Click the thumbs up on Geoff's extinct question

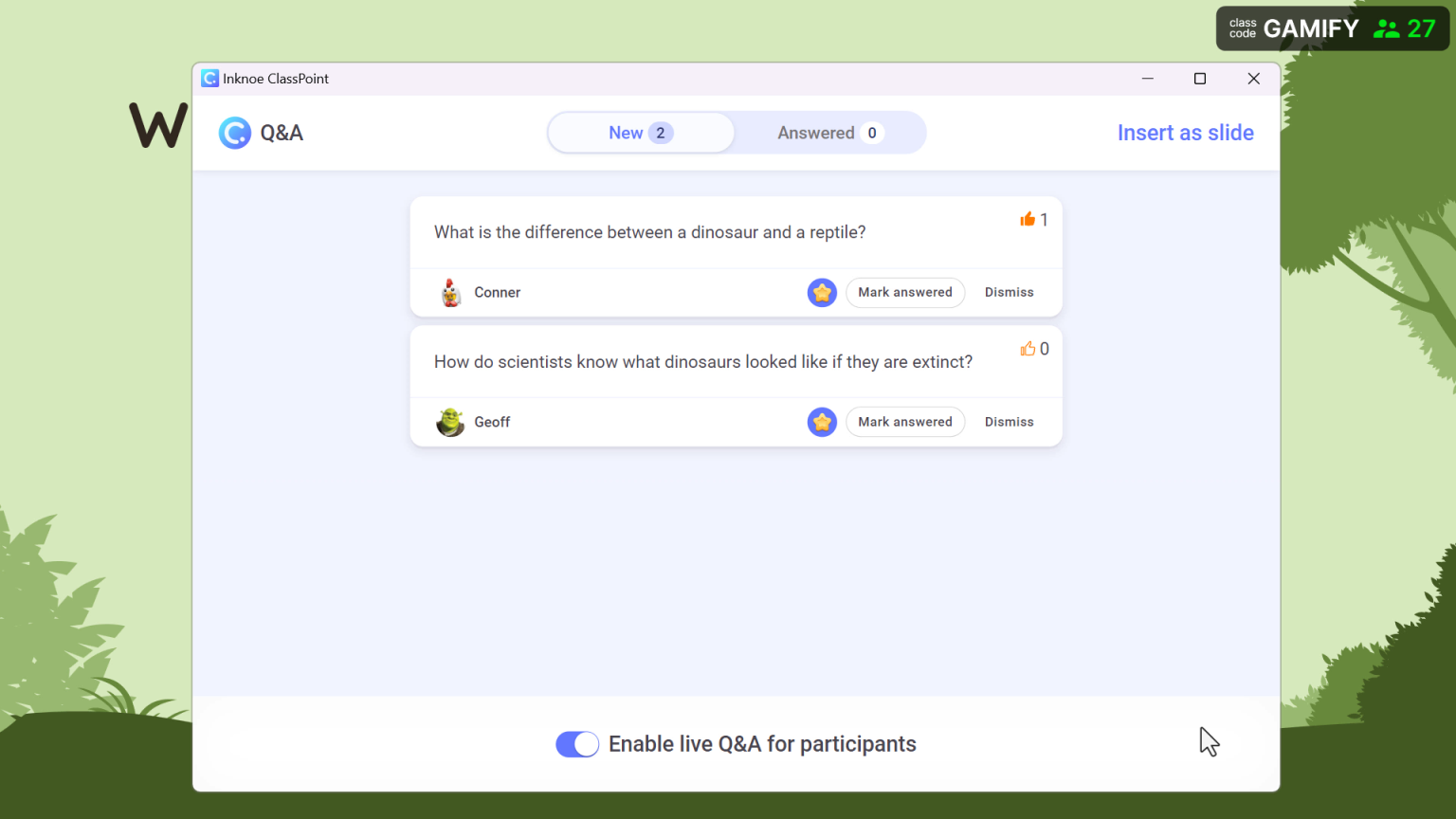[1028, 349]
